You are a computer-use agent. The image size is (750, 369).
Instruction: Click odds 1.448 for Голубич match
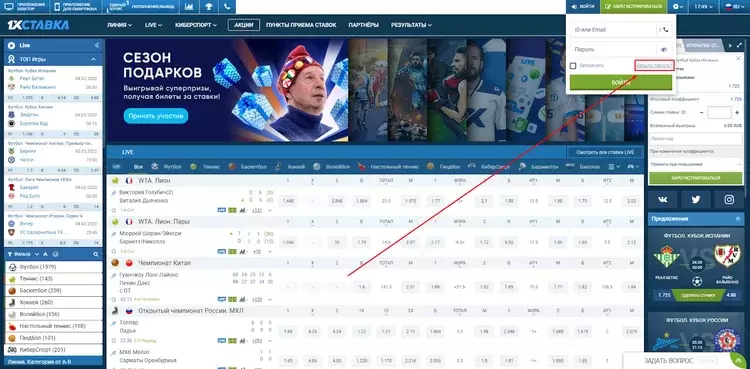tap(288, 201)
